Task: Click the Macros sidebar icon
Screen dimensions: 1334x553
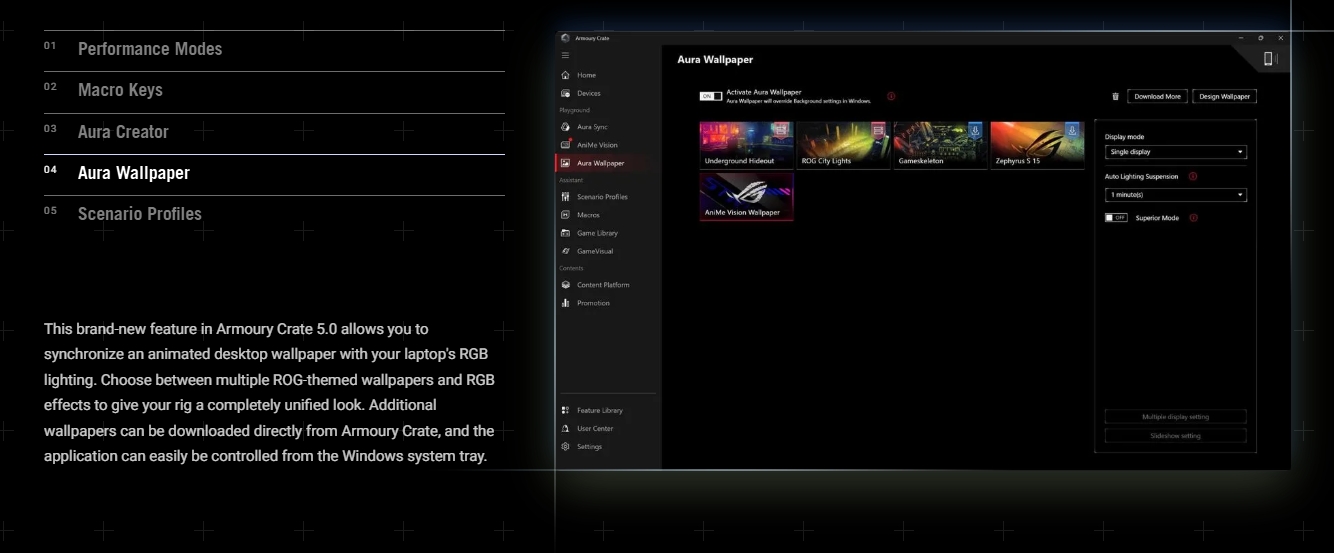Action: coord(566,215)
